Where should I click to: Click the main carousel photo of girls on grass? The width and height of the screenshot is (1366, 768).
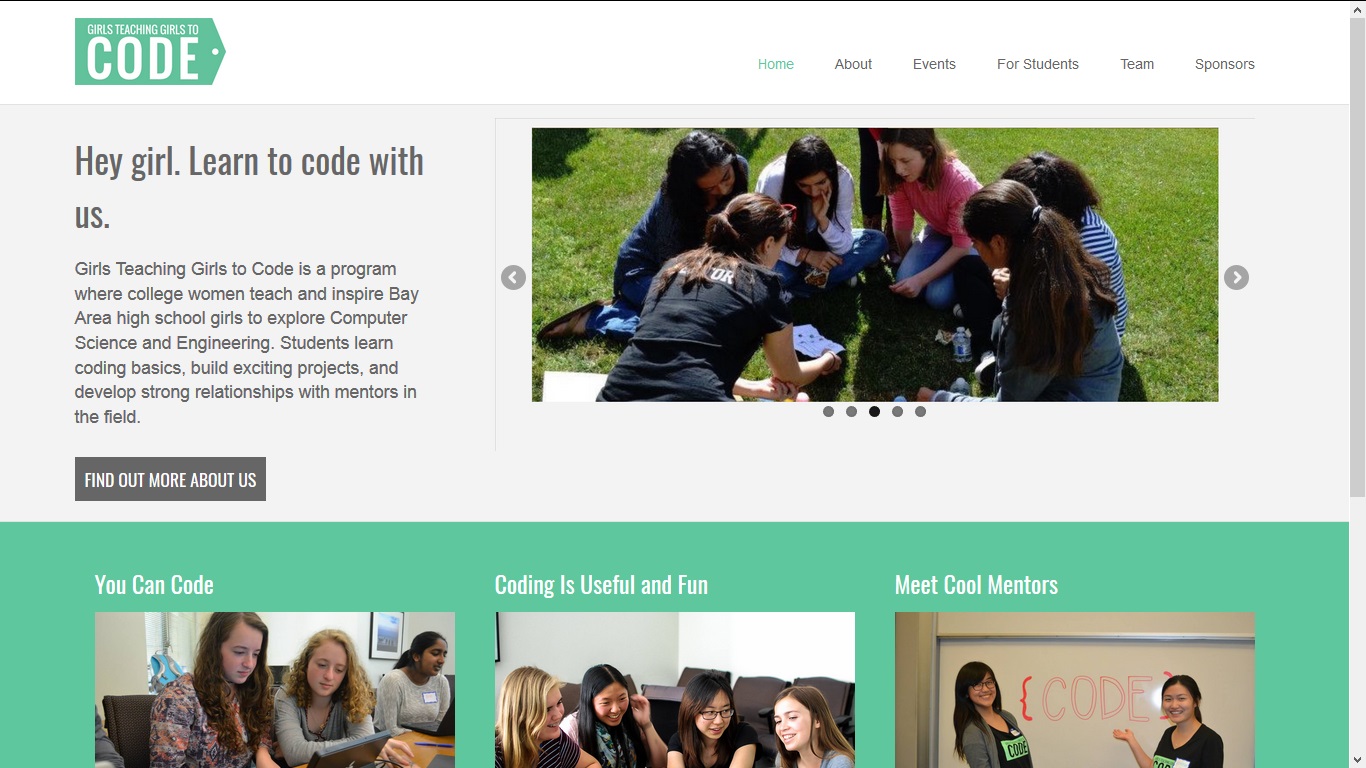click(875, 265)
